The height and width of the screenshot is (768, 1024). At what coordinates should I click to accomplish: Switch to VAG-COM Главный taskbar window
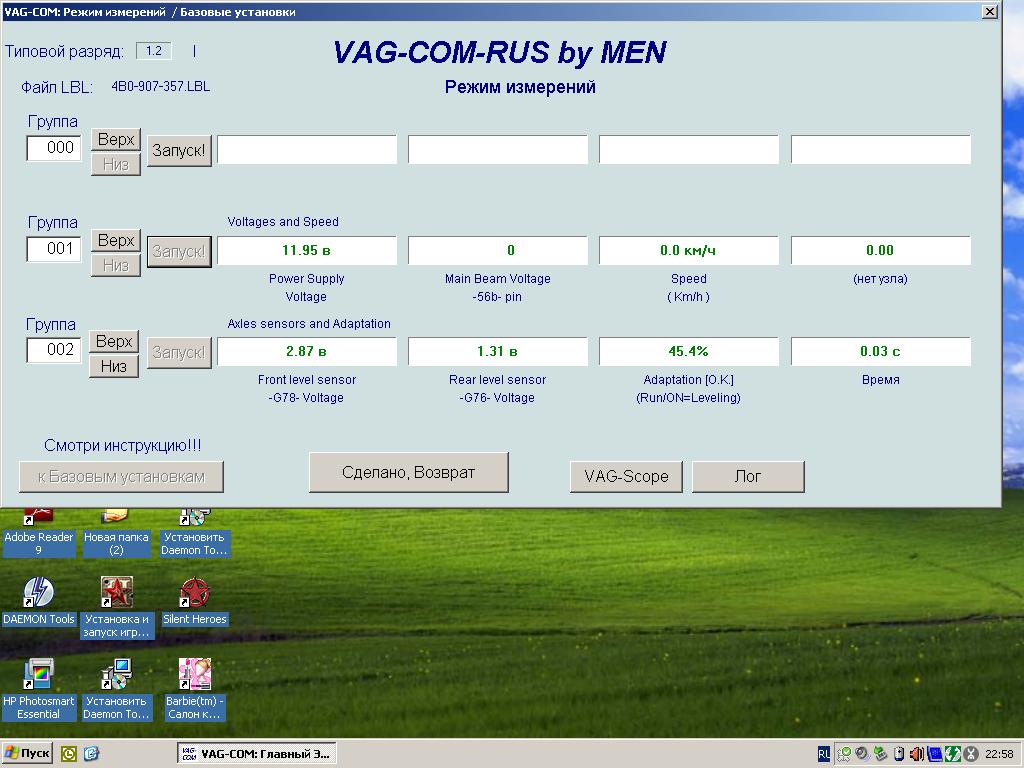click(x=256, y=753)
